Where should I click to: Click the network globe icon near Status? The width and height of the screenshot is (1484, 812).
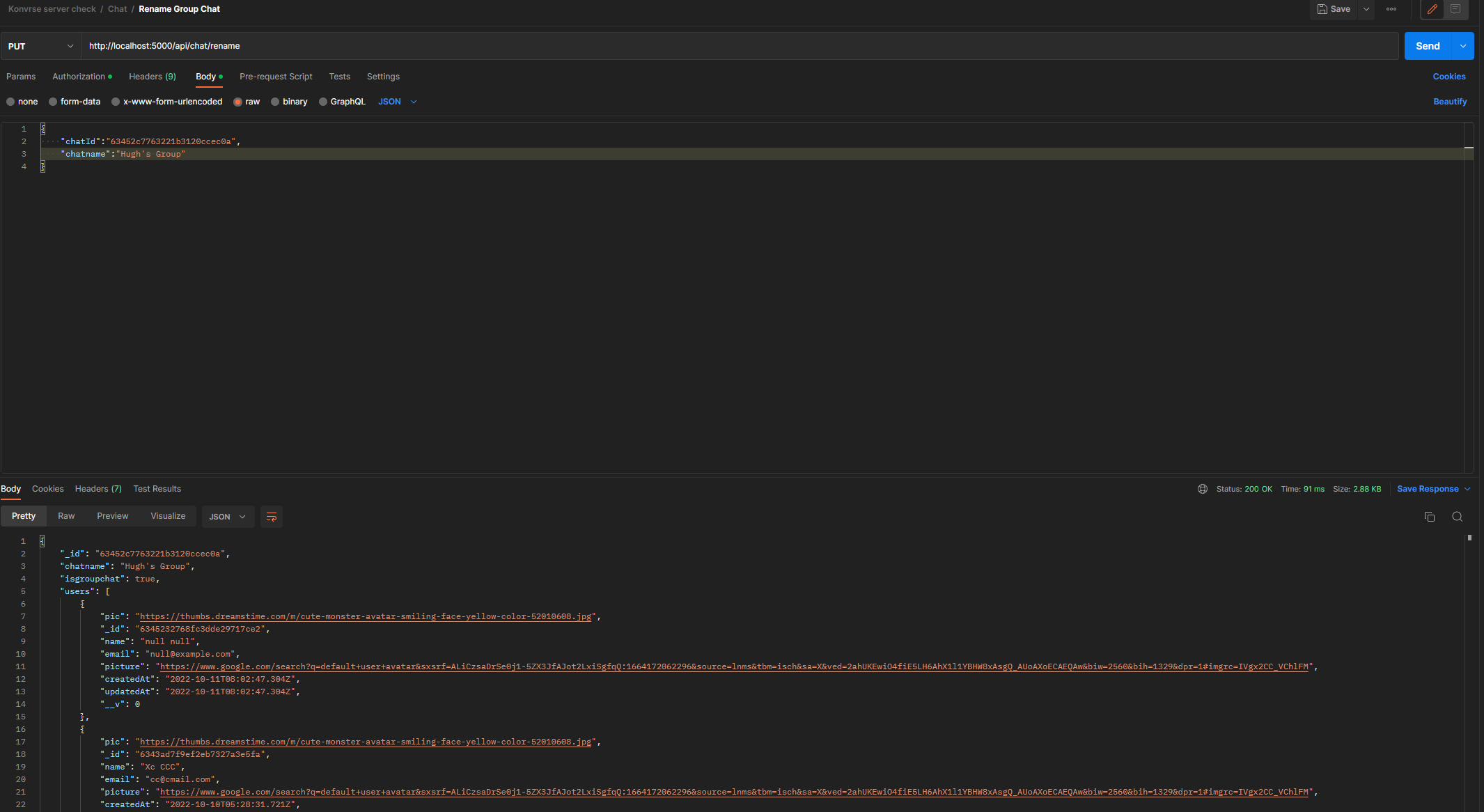pos(1202,489)
